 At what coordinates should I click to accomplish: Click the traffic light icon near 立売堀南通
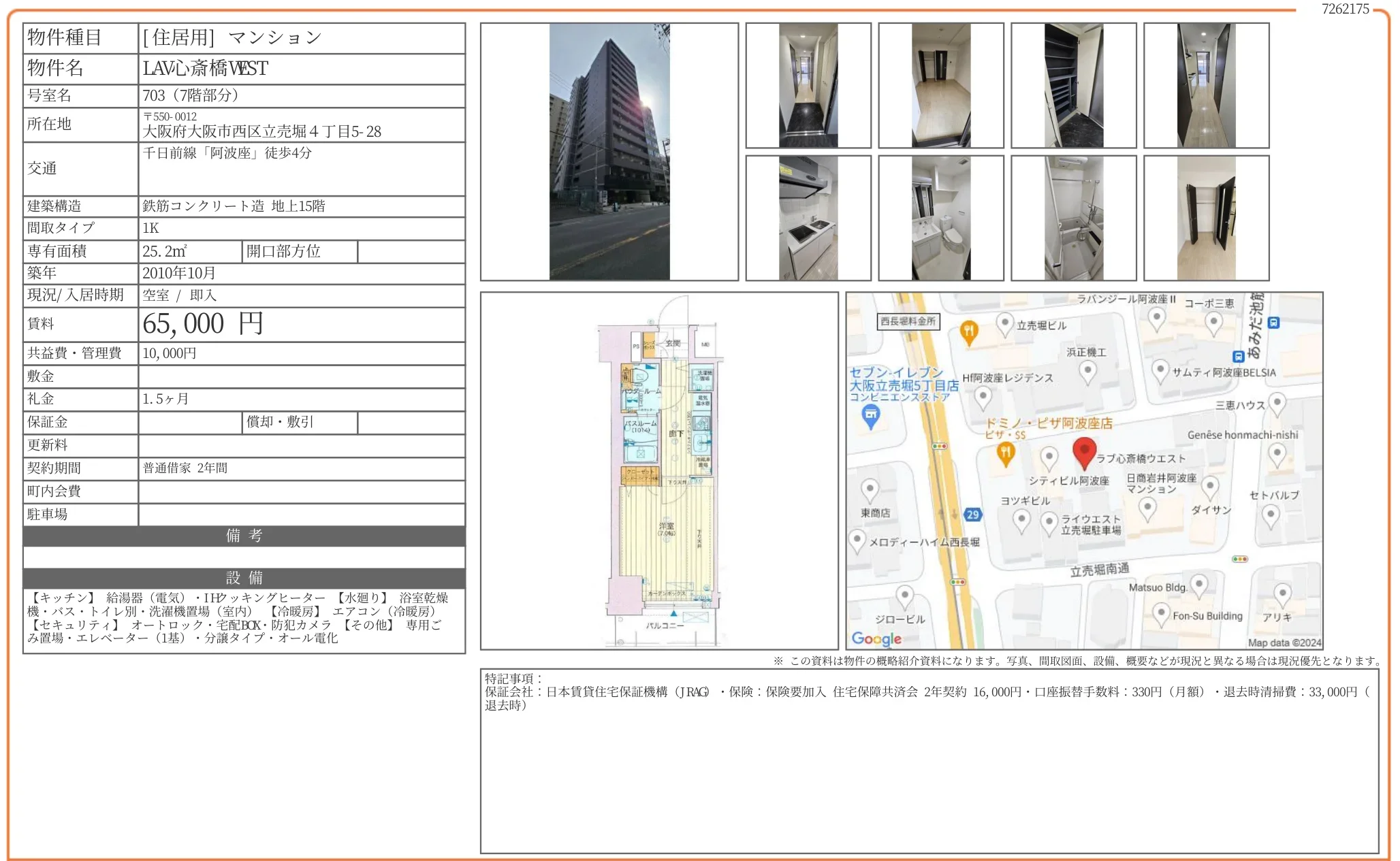(1240, 559)
